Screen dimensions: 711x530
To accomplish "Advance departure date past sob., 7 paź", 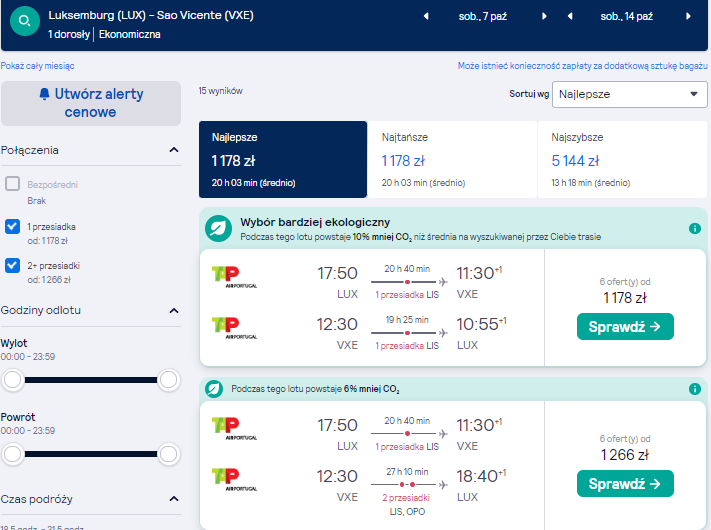I will click(x=544, y=16).
